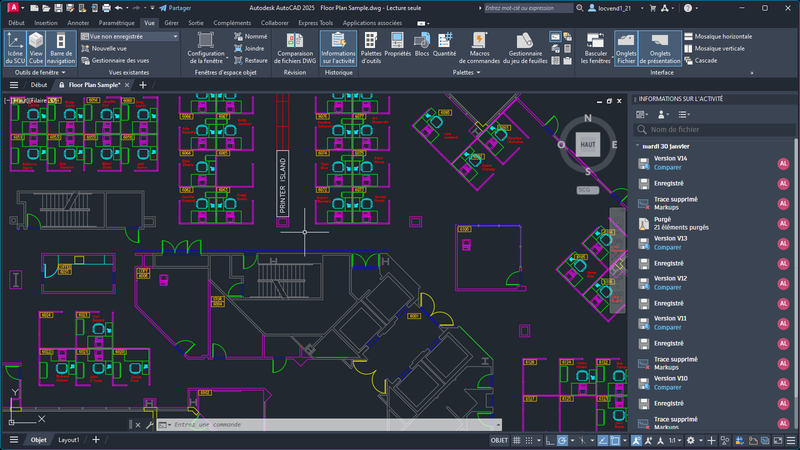Click the Restaure viewport tool
This screenshot has height=450, width=800.
click(x=251, y=60)
